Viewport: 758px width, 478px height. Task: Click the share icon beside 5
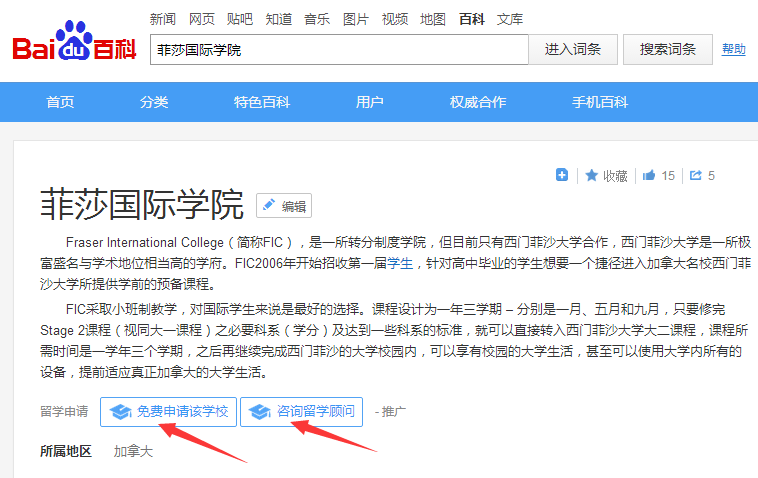(695, 175)
